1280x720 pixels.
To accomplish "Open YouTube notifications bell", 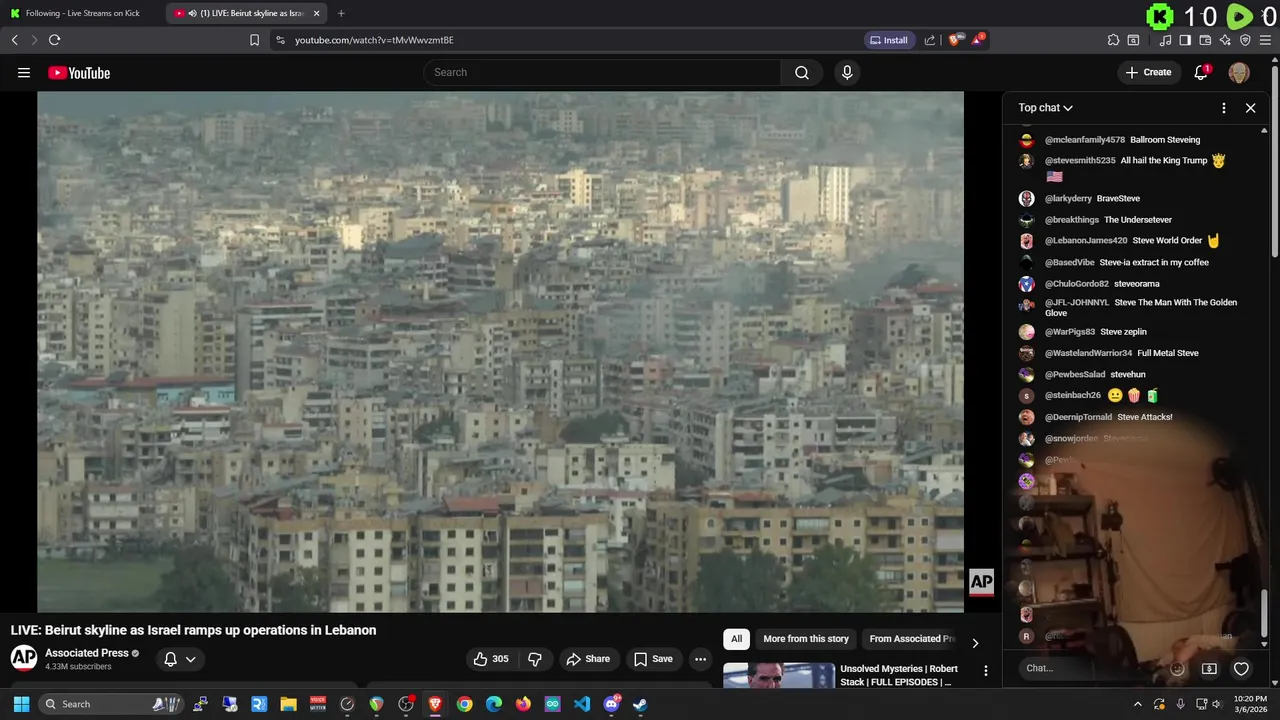I will [x=1201, y=72].
